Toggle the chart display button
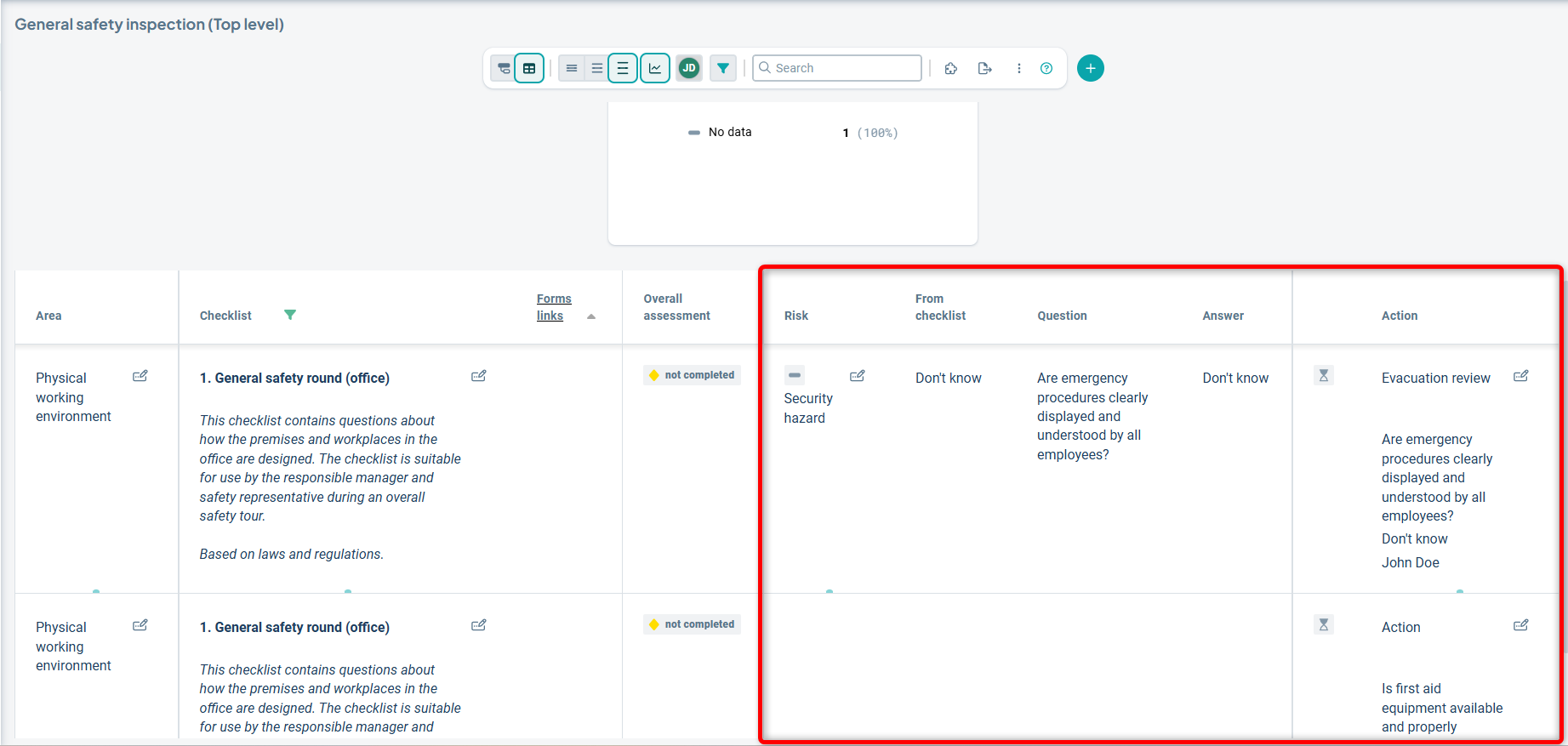This screenshot has width=1568, height=746. 655,68
